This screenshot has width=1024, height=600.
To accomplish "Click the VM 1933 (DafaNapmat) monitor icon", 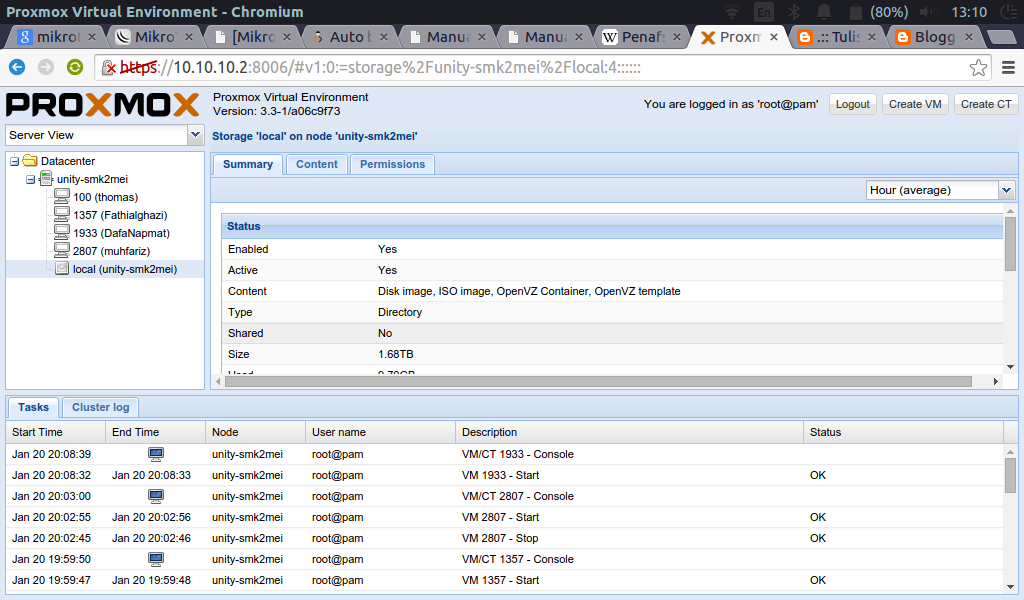I will coord(62,232).
